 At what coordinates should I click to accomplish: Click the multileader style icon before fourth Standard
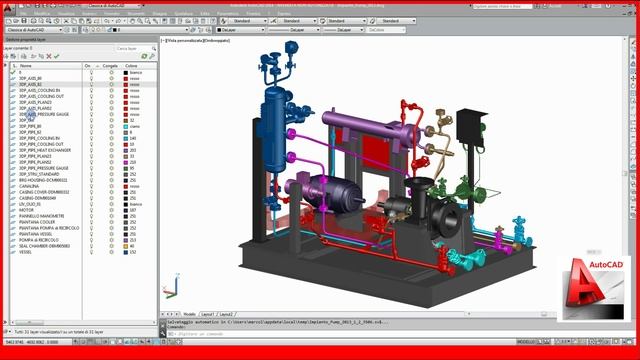(x=372, y=21)
